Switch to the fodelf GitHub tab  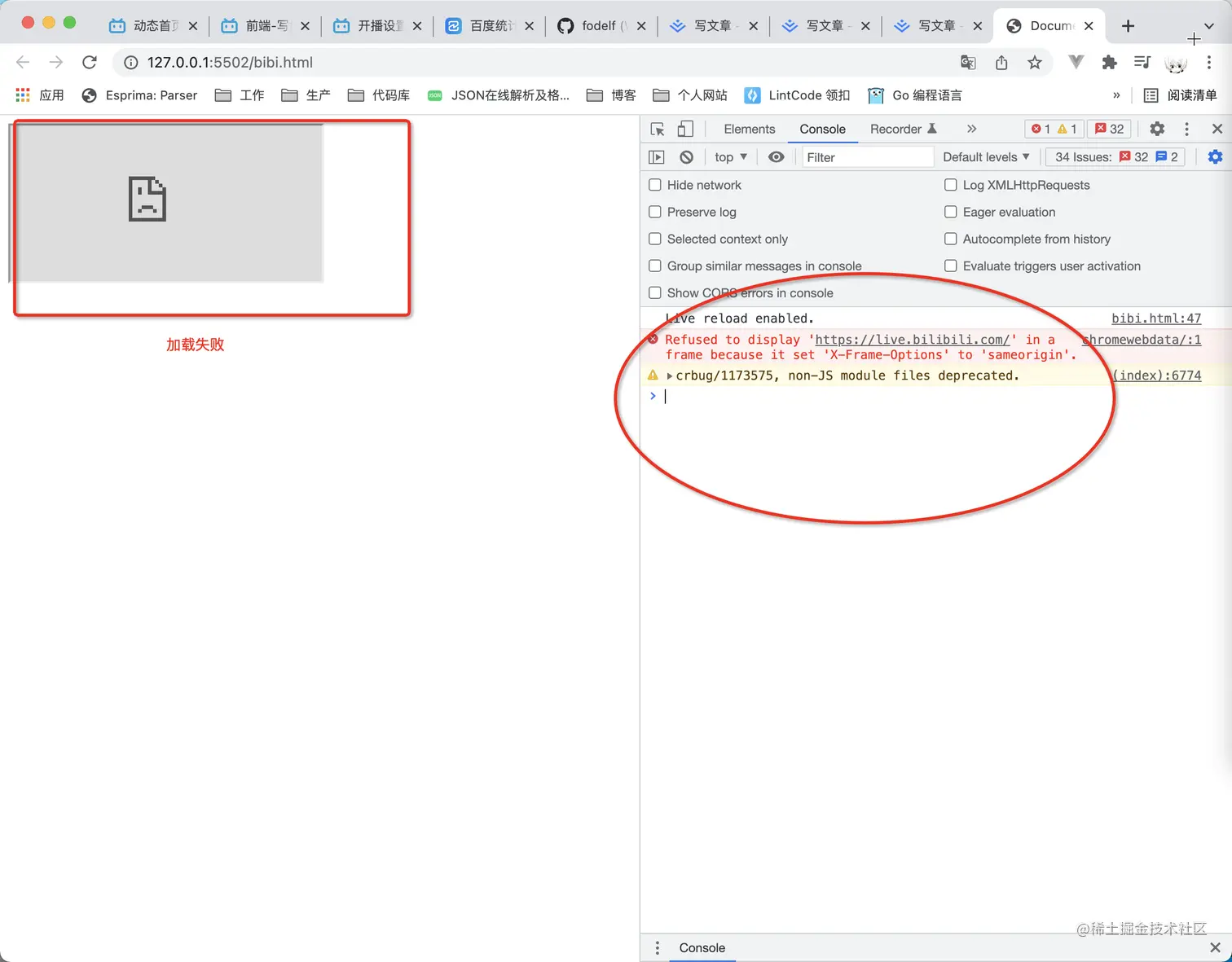[602, 26]
